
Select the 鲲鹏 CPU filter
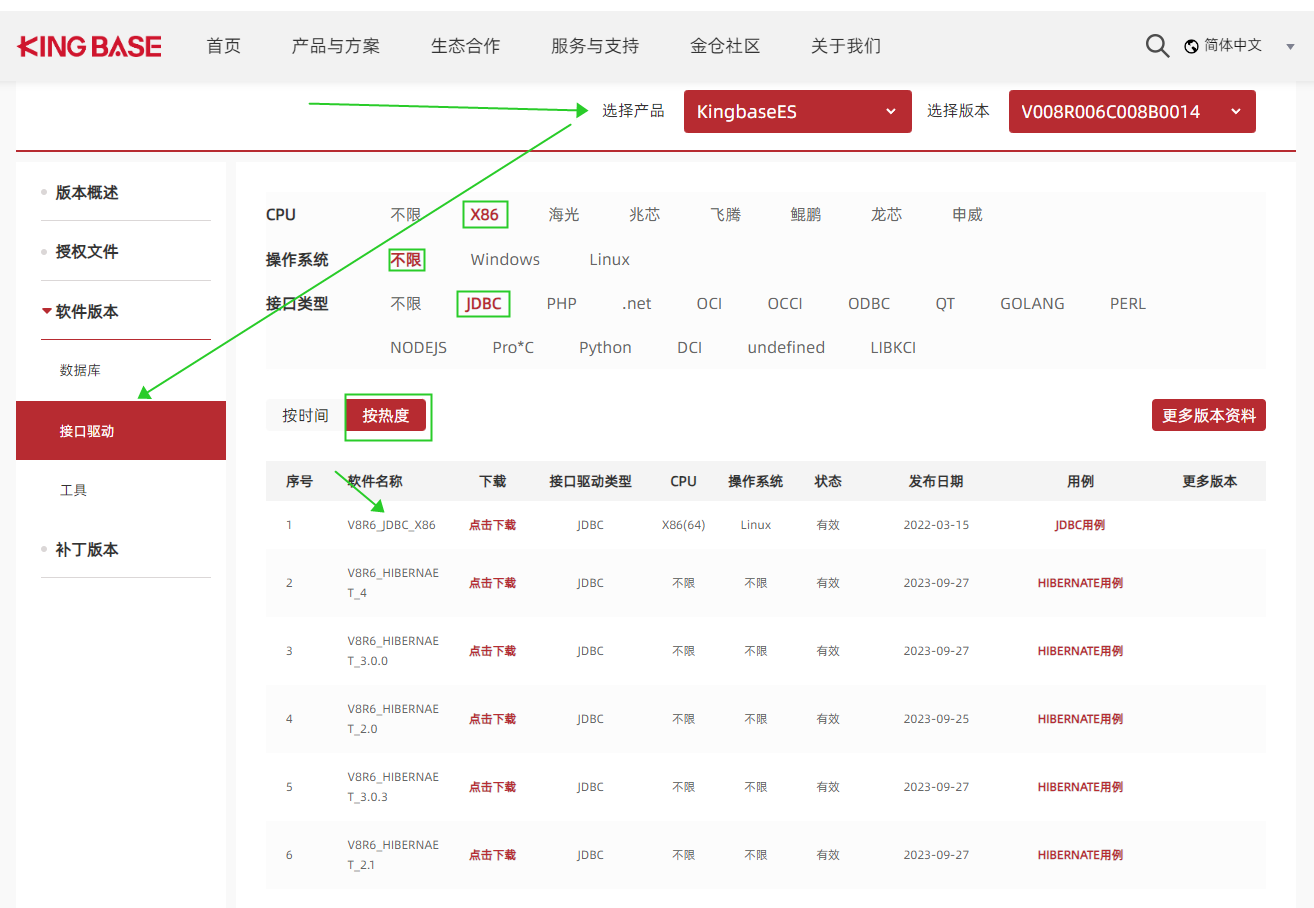tap(806, 215)
